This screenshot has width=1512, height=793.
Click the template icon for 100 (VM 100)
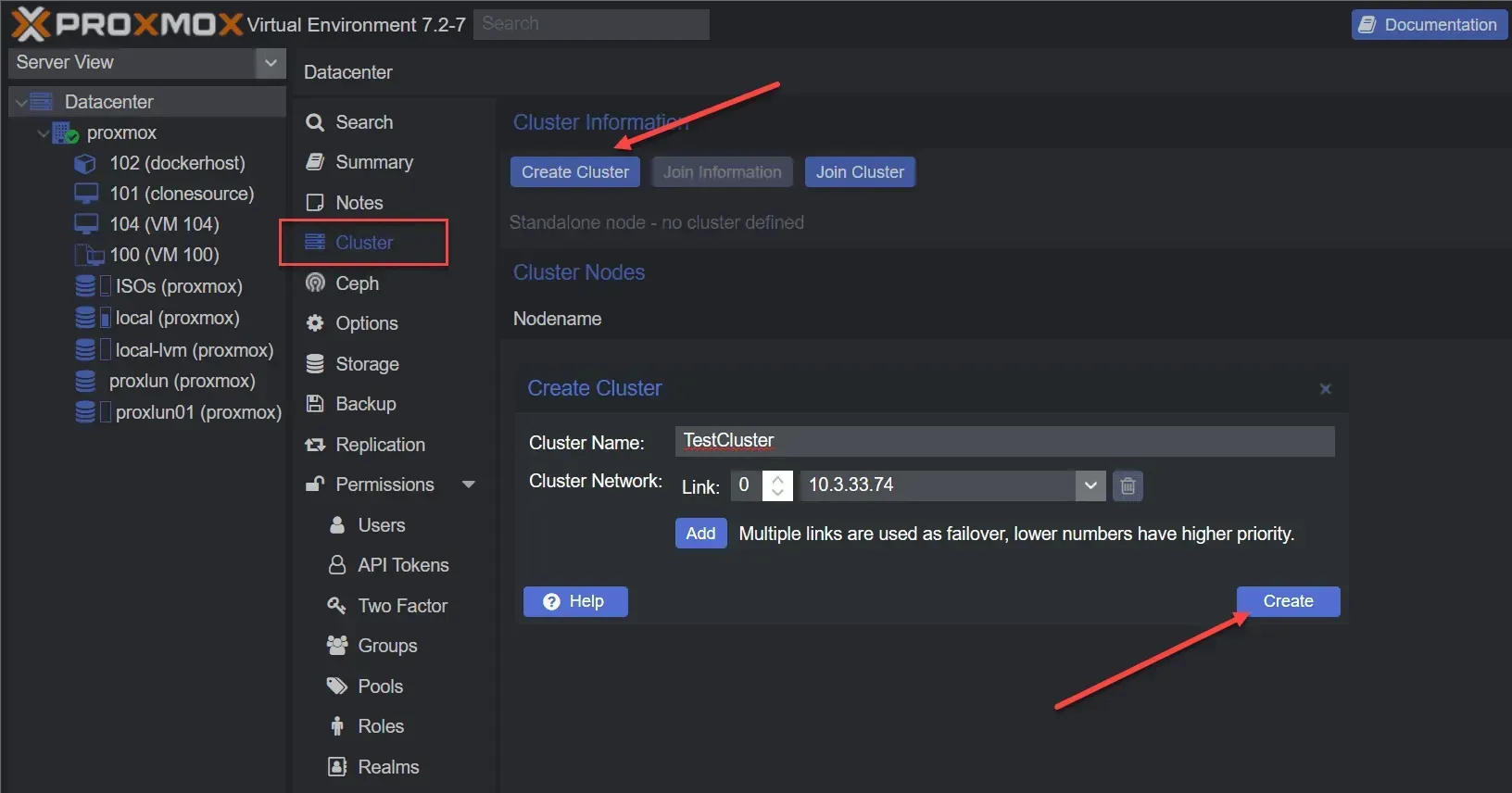point(89,255)
